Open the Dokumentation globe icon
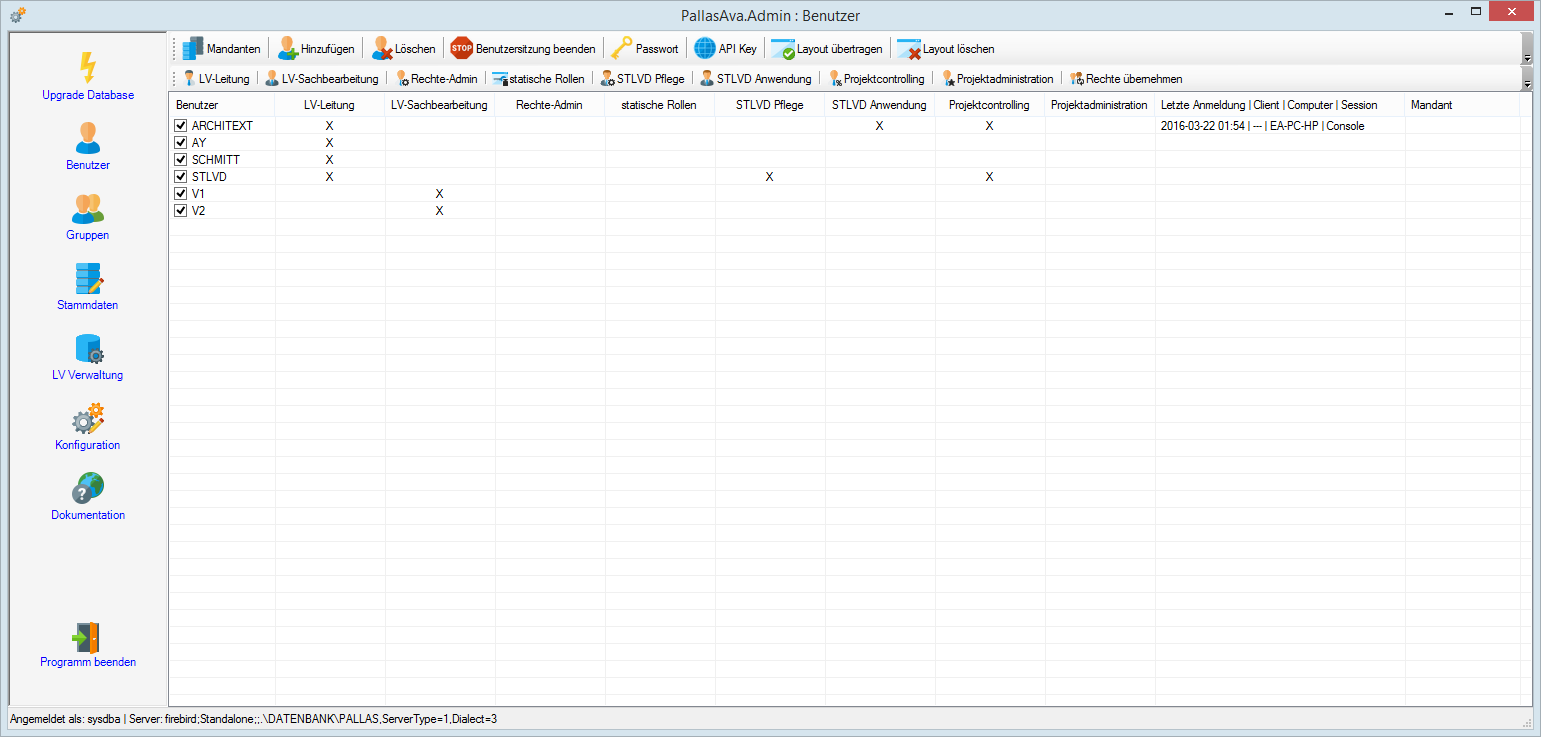This screenshot has width=1541, height=737. coord(88,488)
